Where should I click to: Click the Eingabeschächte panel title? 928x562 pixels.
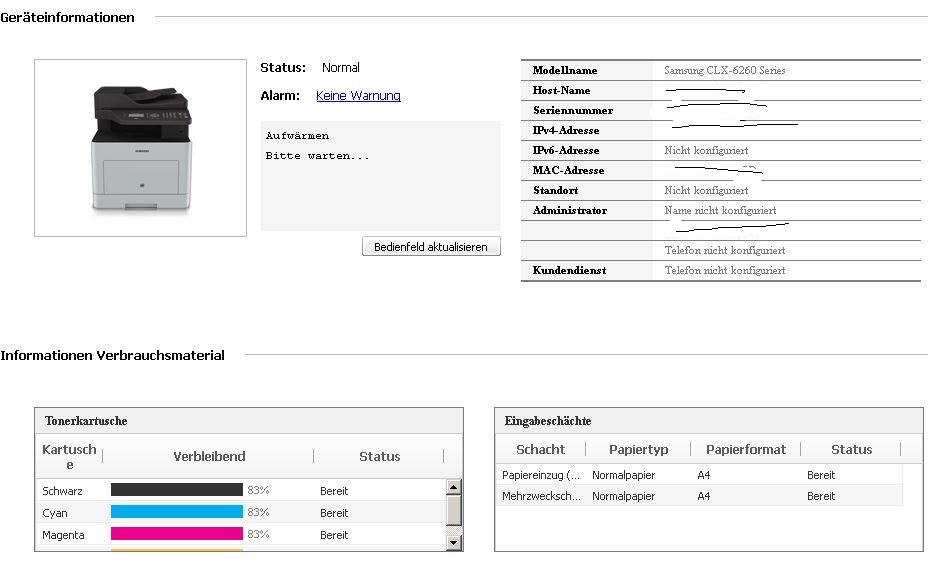tap(547, 421)
